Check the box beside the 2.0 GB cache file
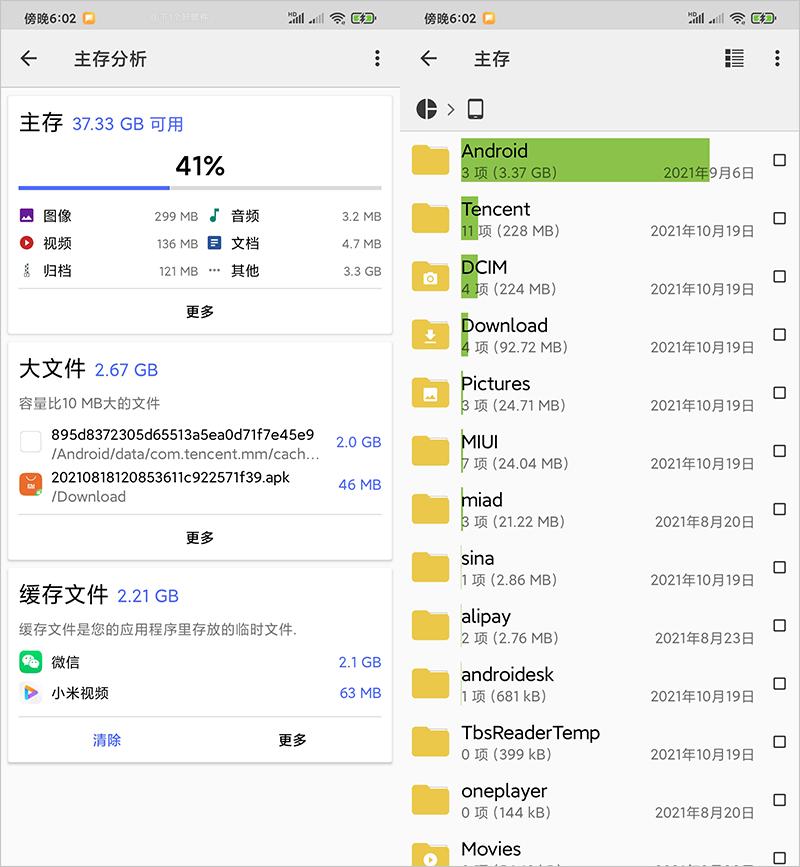This screenshot has height=867, width=800. click(32, 442)
